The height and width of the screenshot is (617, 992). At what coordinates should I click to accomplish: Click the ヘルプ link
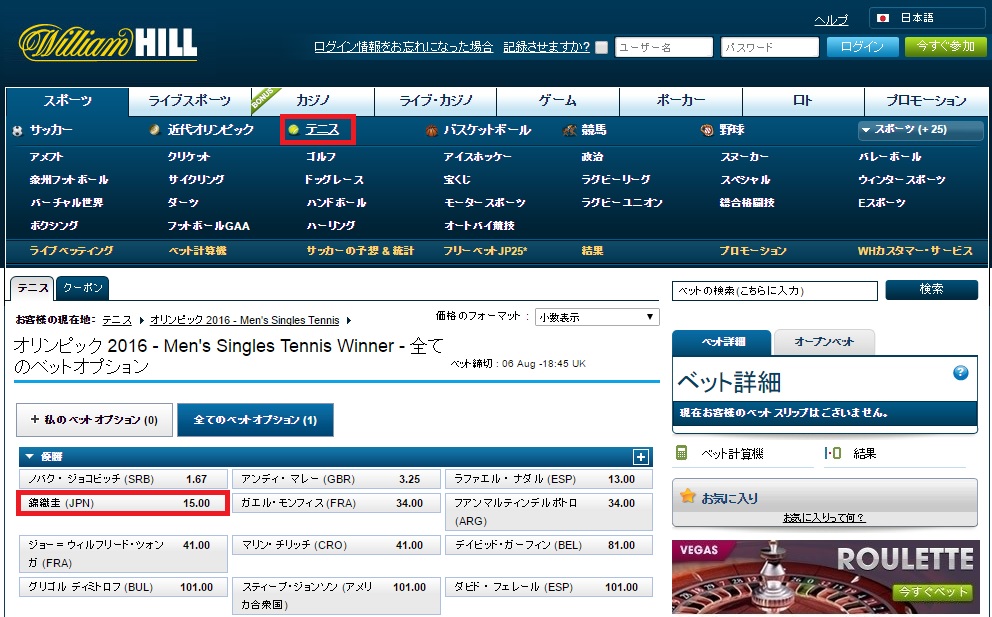tap(831, 21)
